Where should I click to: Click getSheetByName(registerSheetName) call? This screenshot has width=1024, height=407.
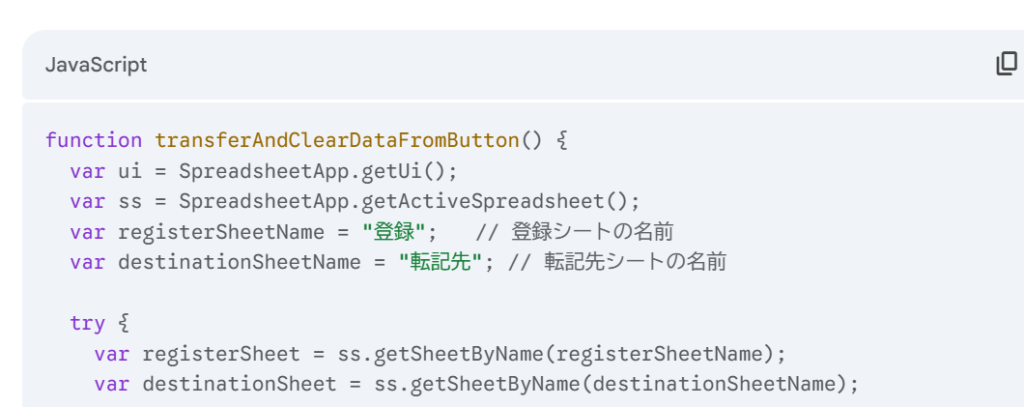tap(573, 354)
